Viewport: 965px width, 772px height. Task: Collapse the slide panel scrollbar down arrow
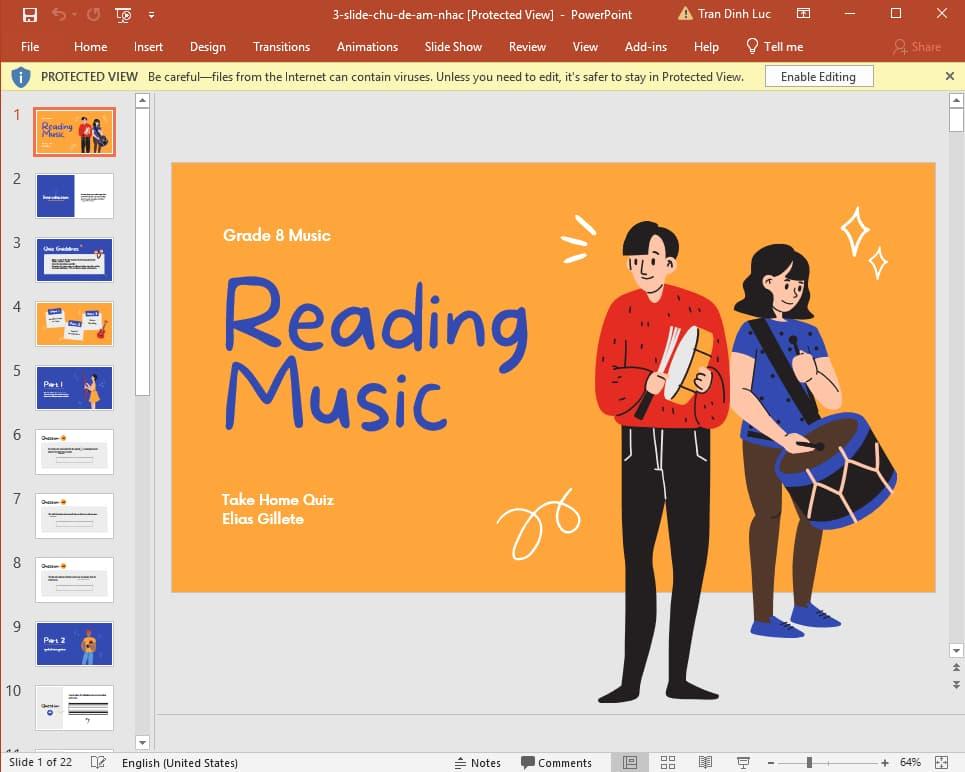coord(143,743)
